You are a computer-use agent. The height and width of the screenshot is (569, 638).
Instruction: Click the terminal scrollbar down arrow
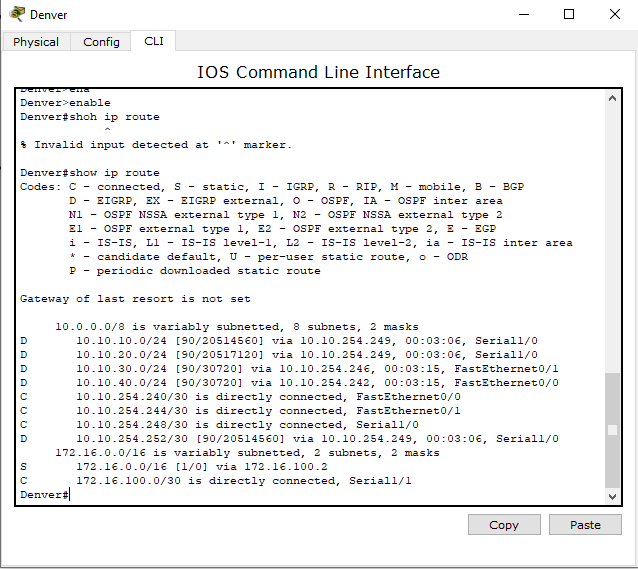(612, 496)
